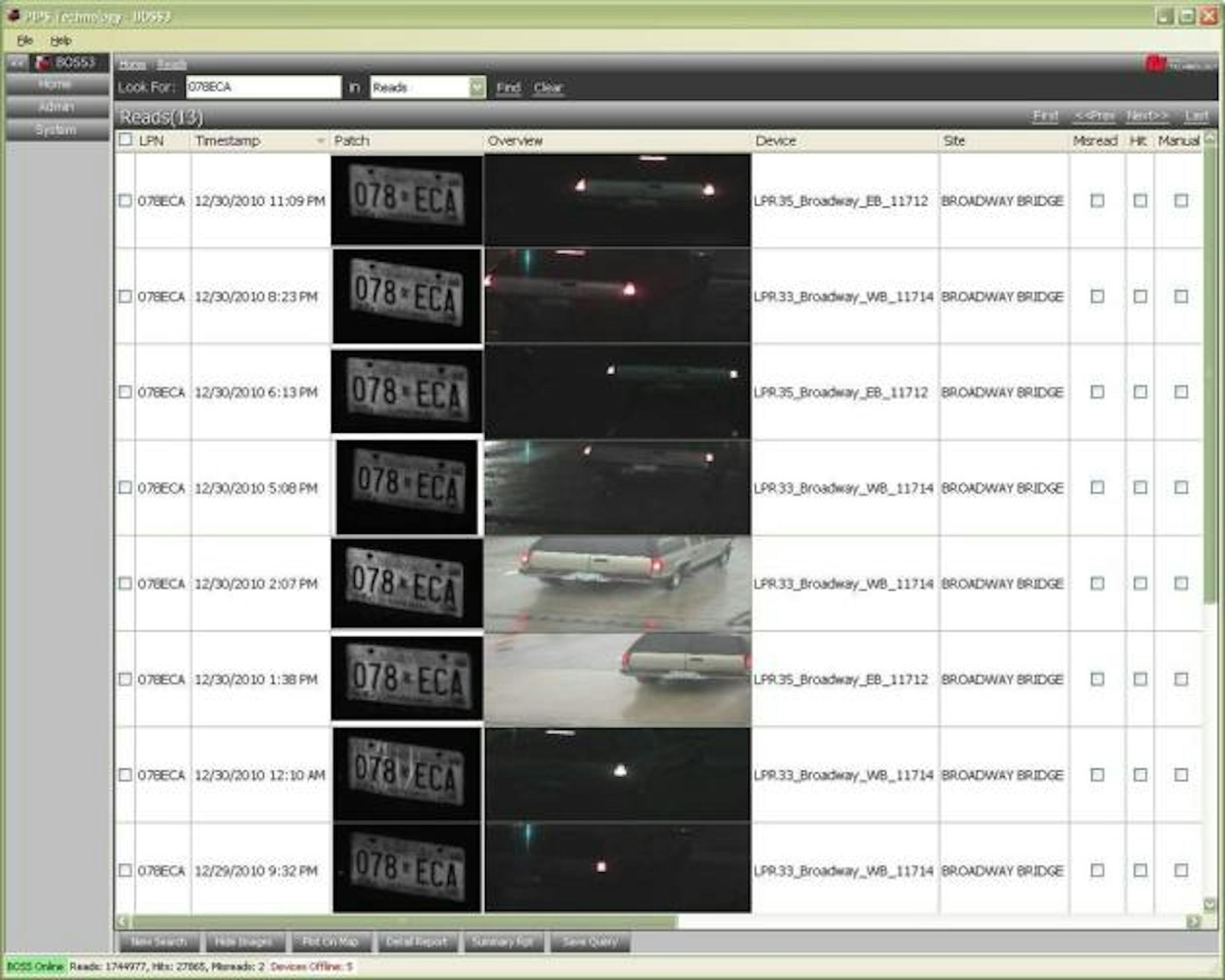The image size is (1225, 980).
Task: Enable the Manual checkbox for the 1:38 PM read
Action: (x=1181, y=679)
